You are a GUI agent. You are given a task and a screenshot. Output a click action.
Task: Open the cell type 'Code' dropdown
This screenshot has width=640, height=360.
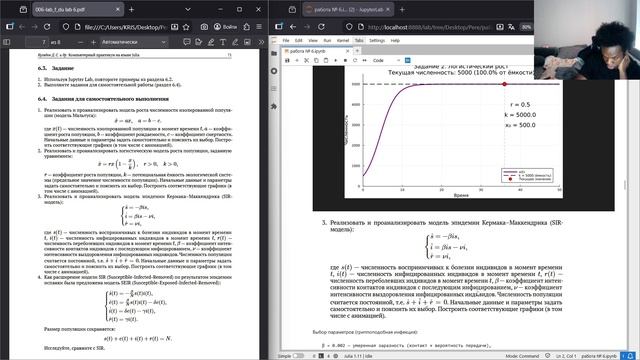[386, 60]
